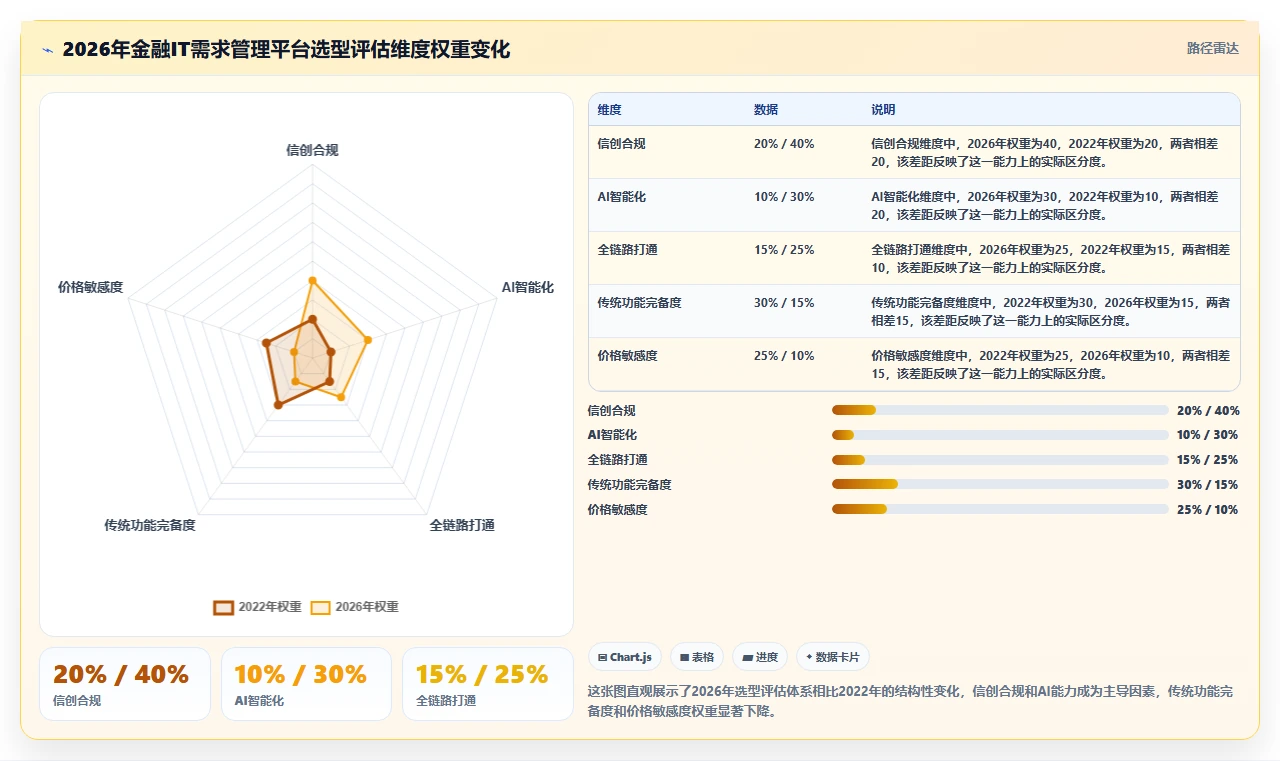
Task: Click the 传统功能完备度 table row name
Action: pyautogui.click(x=639, y=302)
